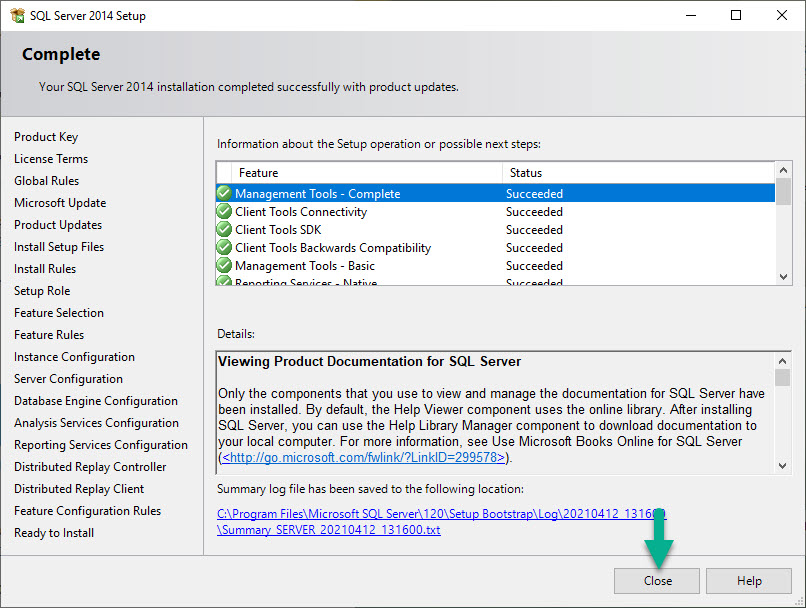The image size is (806, 608).
Task: Click green check icon beside Management Tools - Complete
Action: (x=224, y=193)
